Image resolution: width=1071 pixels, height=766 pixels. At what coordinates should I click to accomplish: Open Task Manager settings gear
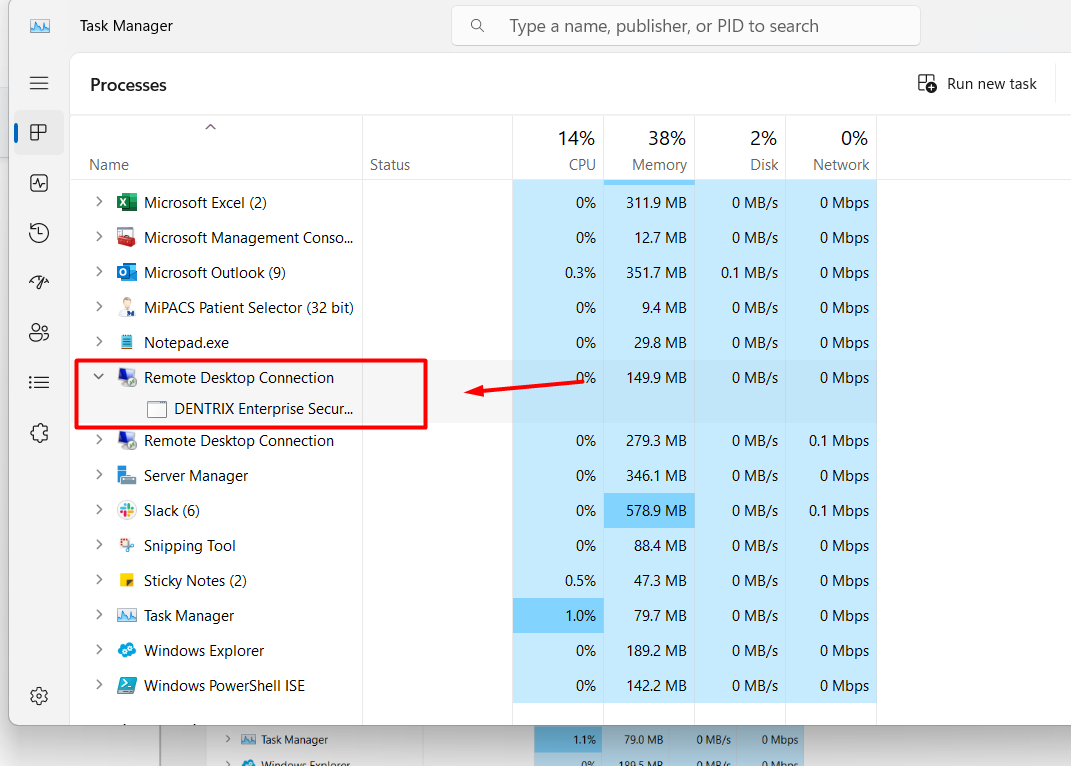click(x=39, y=696)
